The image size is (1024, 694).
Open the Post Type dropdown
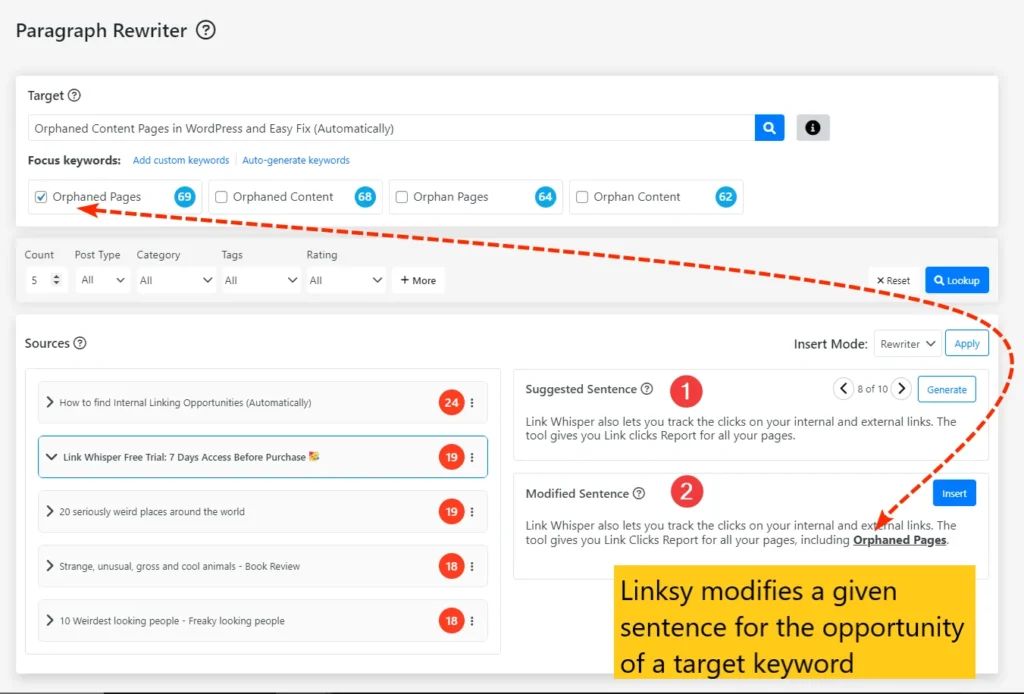tap(102, 280)
